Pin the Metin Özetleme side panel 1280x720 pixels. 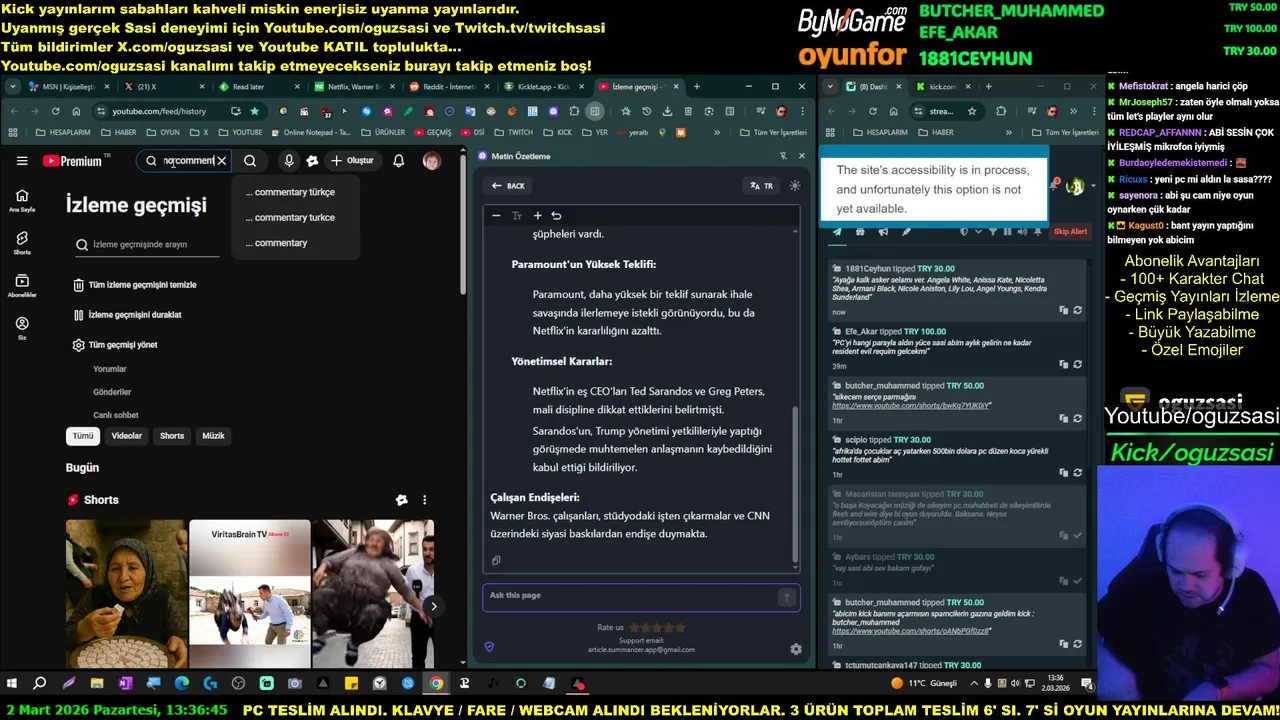click(783, 156)
